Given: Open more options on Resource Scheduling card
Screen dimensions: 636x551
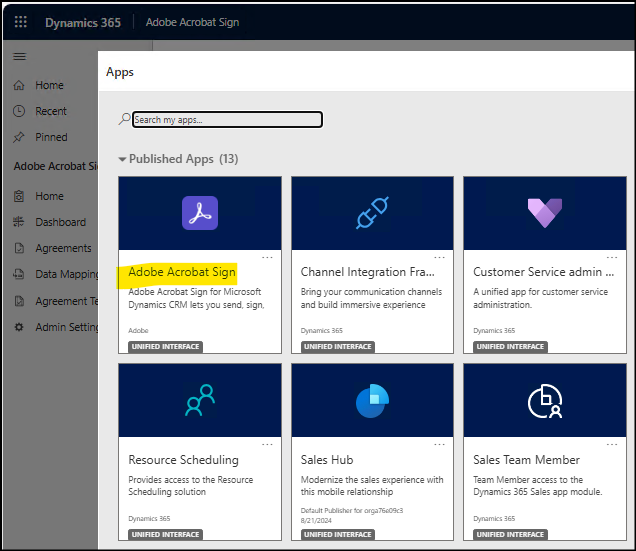Looking at the screenshot, I should click(267, 444).
